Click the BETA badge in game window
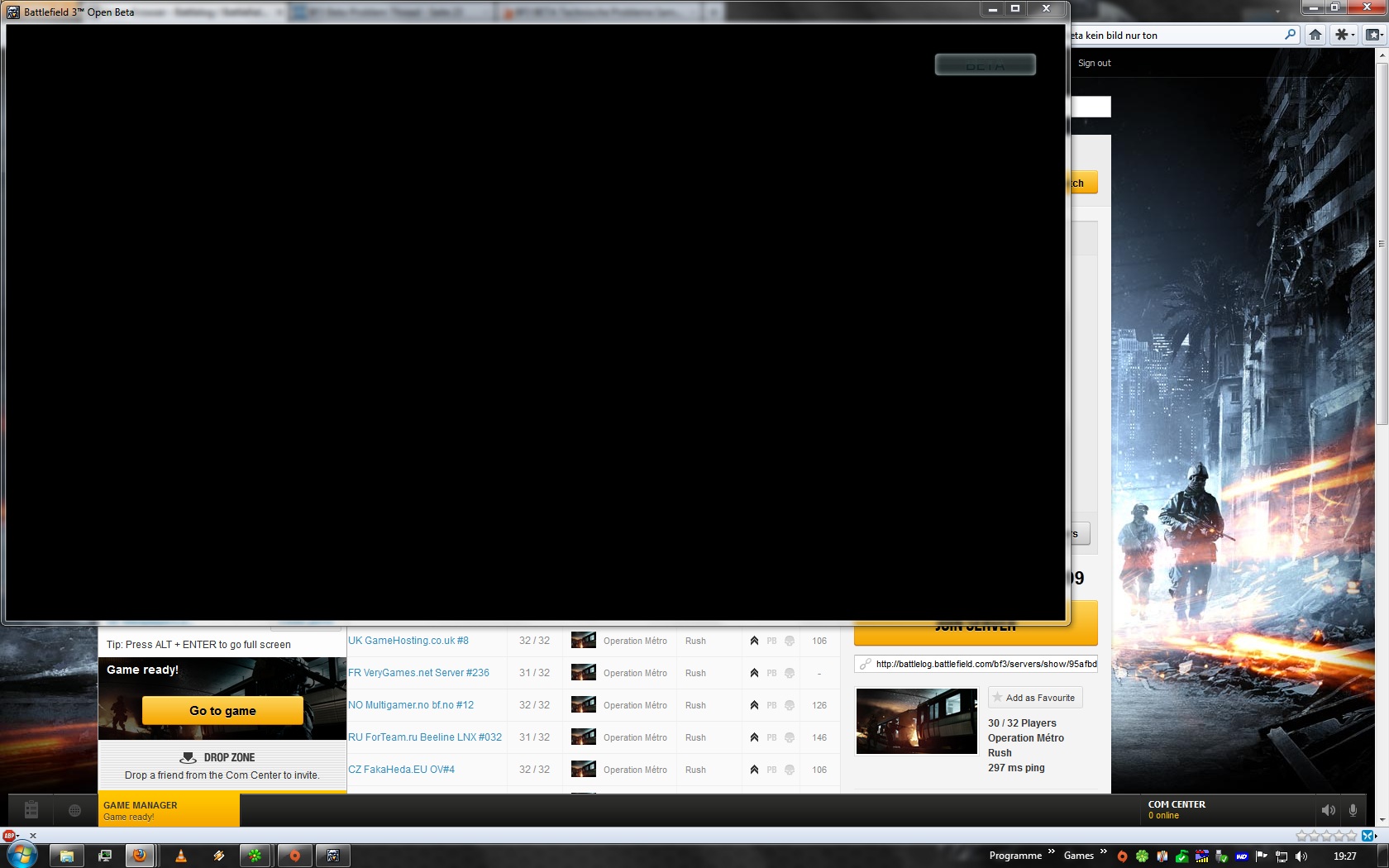 click(x=986, y=64)
